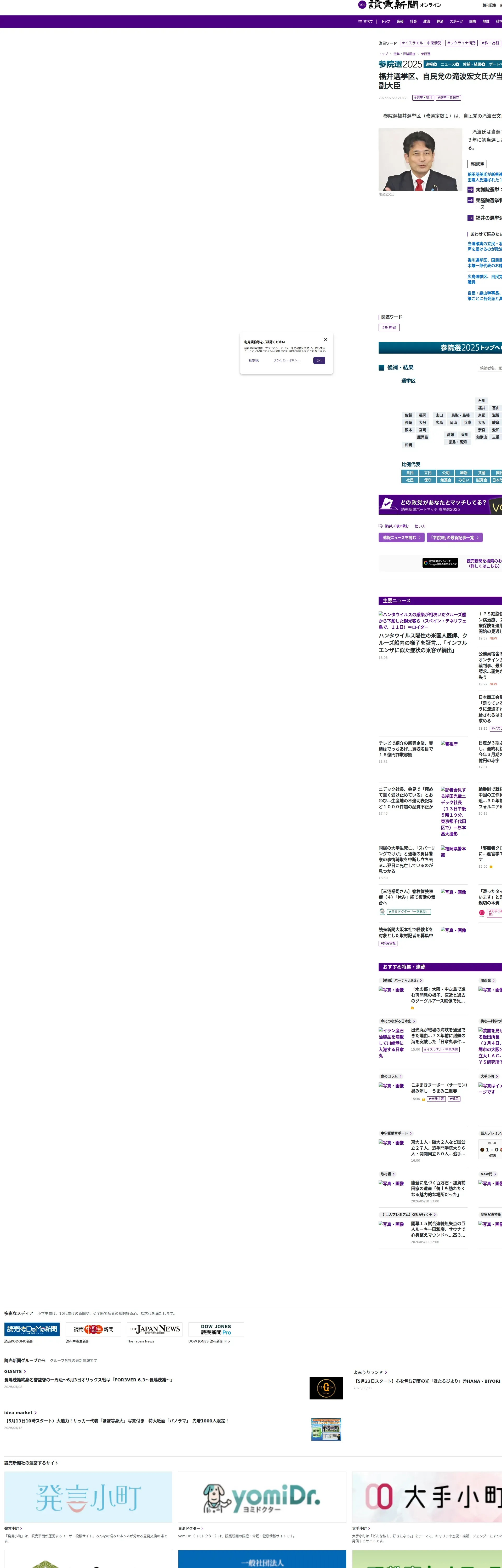Click the 立民 proportional party button
The width and height of the screenshot is (502, 1568).
(428, 473)
